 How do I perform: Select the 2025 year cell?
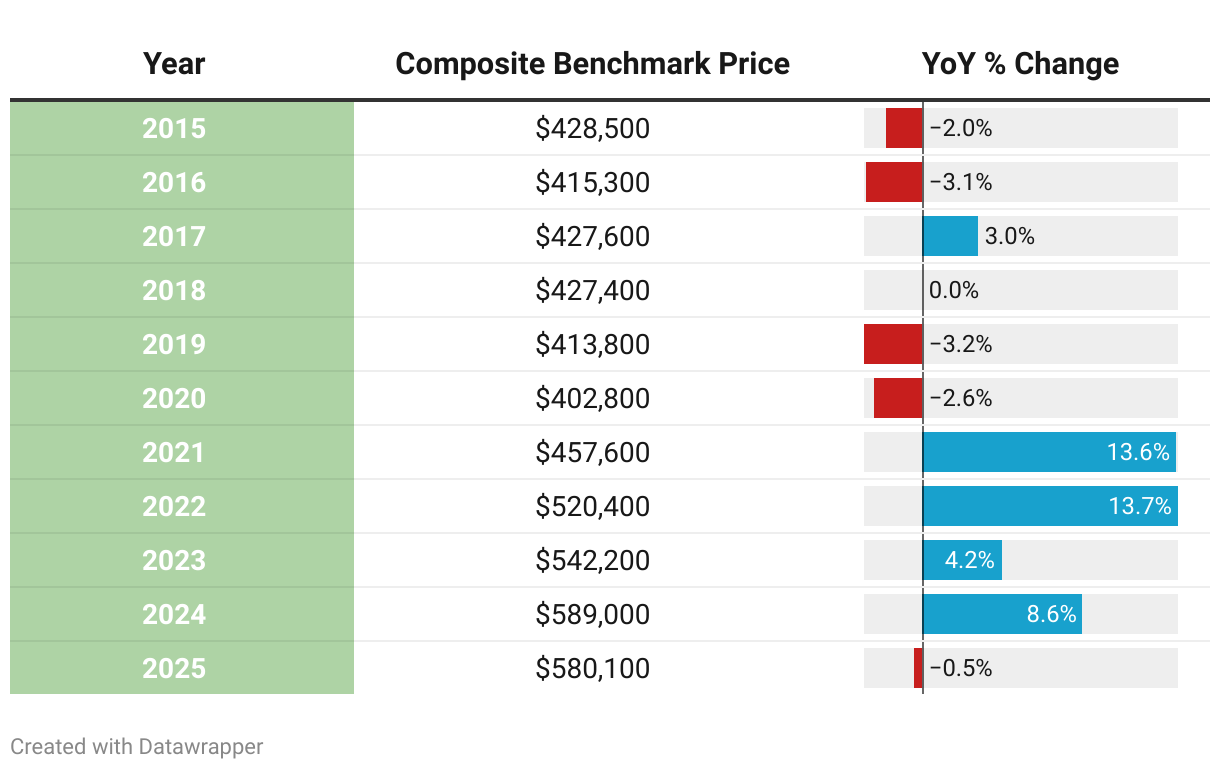(x=174, y=669)
